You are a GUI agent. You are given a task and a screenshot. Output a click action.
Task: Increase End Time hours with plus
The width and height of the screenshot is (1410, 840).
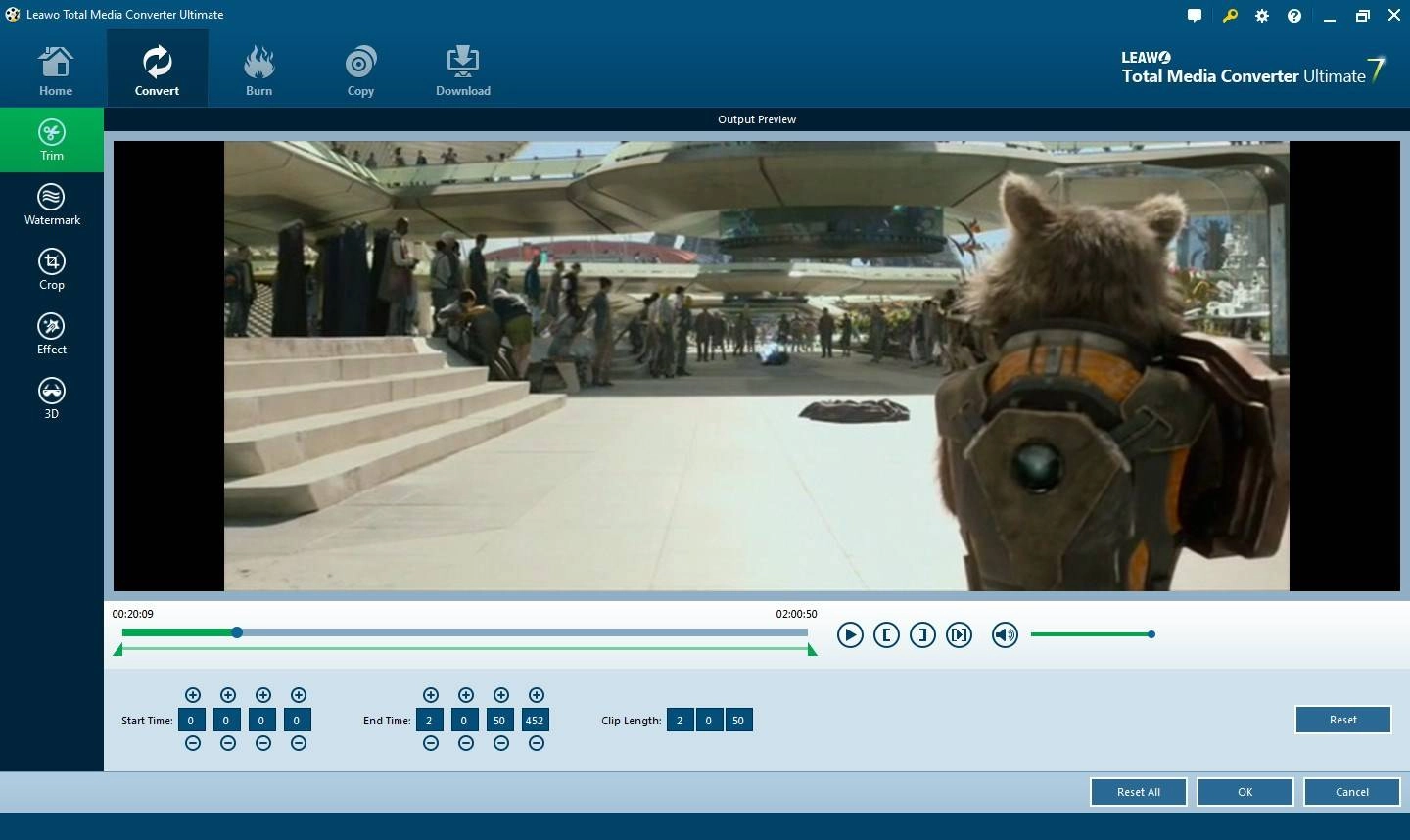431,695
